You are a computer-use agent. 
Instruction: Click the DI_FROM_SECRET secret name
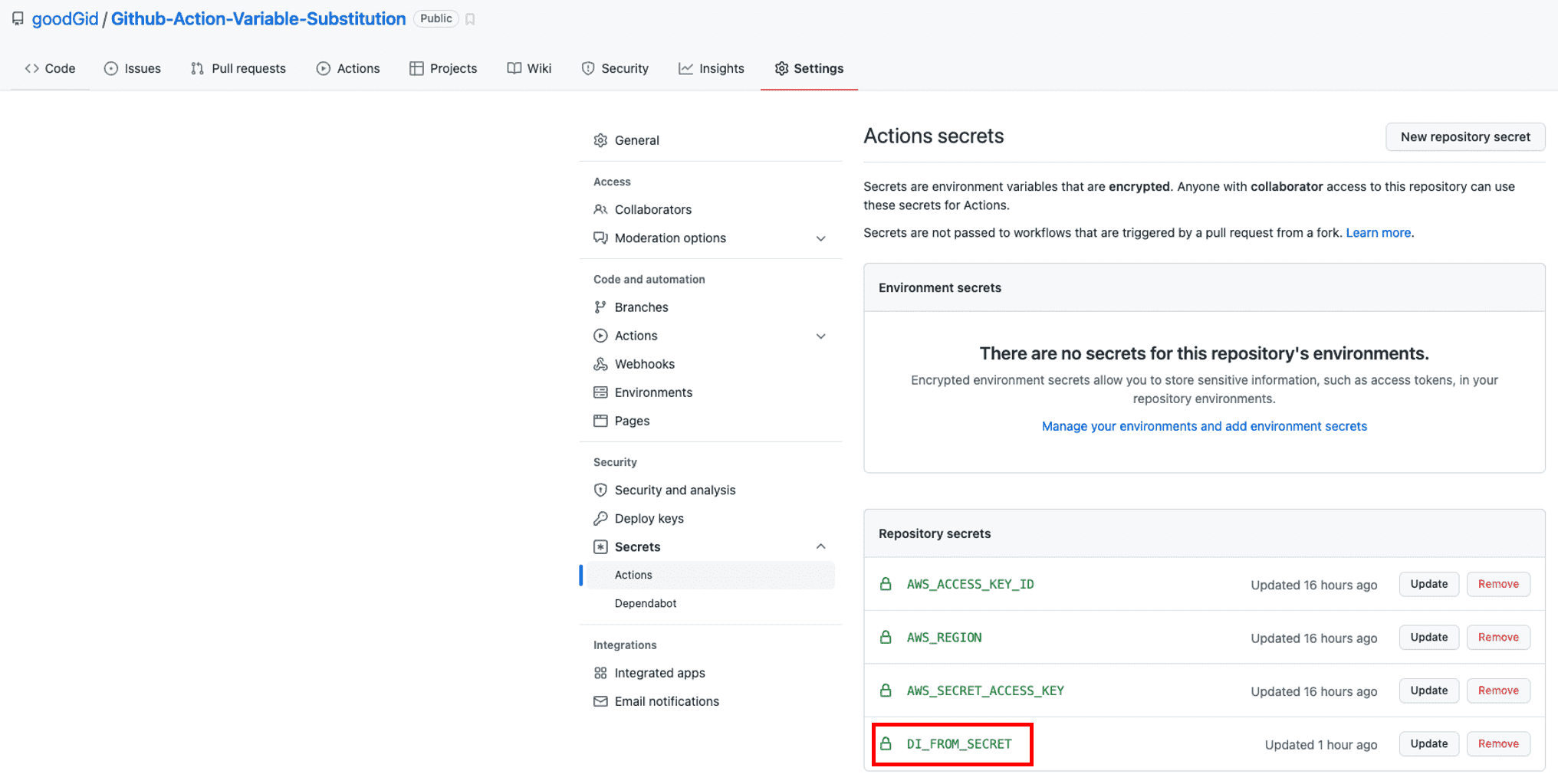pos(959,744)
